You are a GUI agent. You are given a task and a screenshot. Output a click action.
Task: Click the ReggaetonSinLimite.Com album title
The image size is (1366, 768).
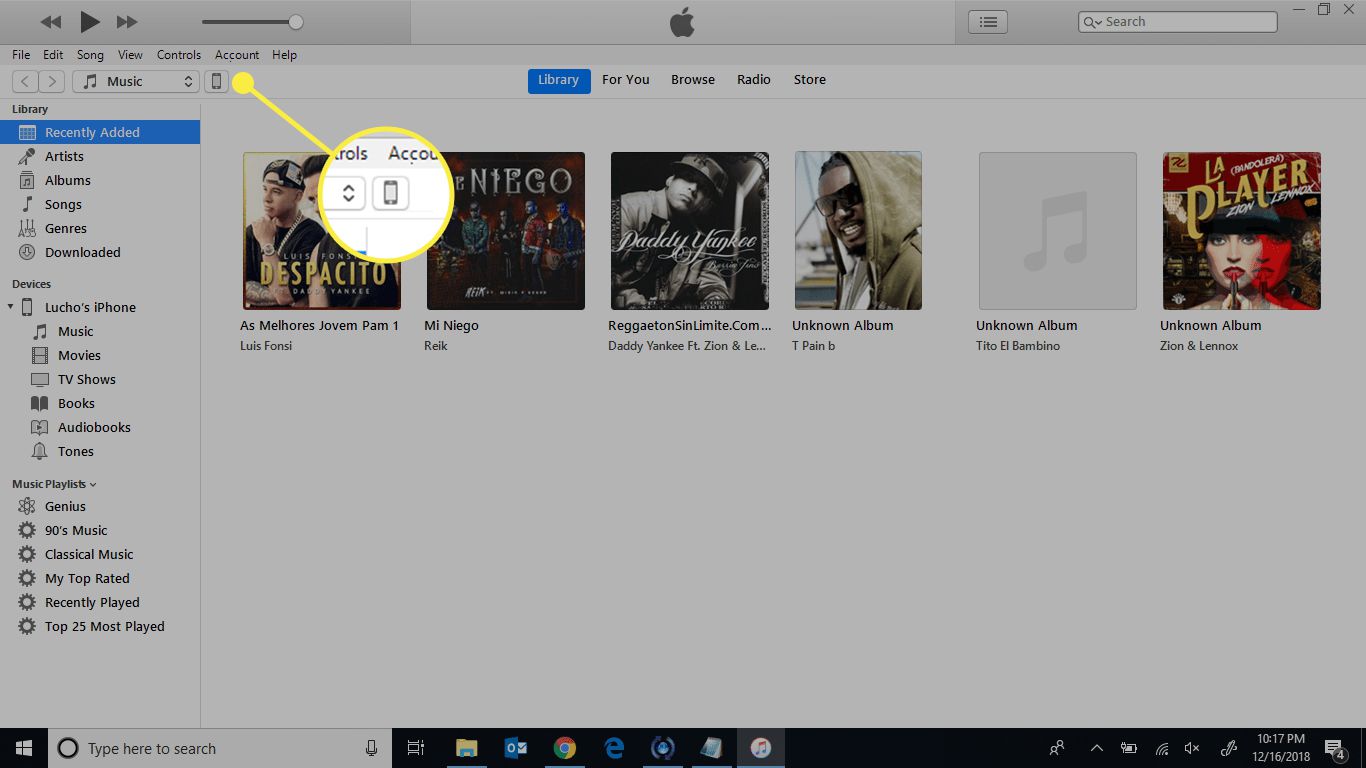pos(690,326)
